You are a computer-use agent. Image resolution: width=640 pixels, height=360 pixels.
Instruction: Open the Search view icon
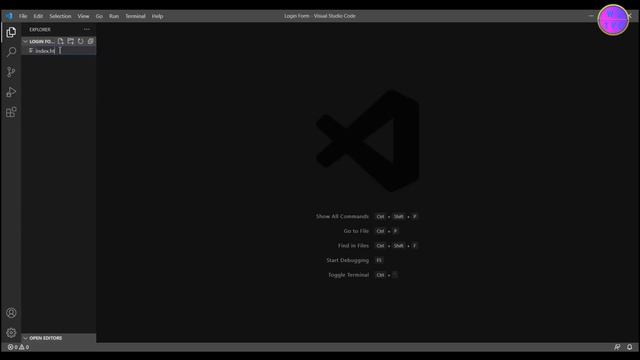tap(11, 52)
